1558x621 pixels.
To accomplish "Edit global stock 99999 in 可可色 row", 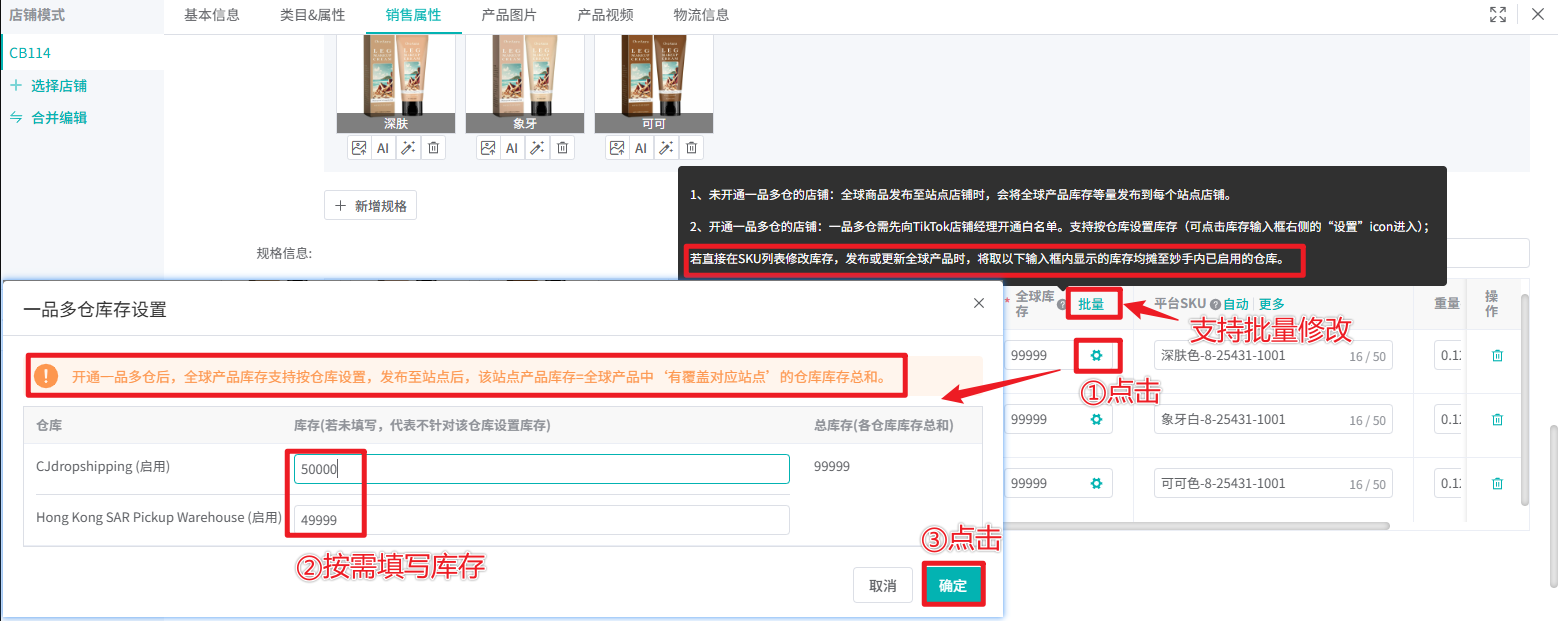I will pyautogui.click(x=1045, y=483).
